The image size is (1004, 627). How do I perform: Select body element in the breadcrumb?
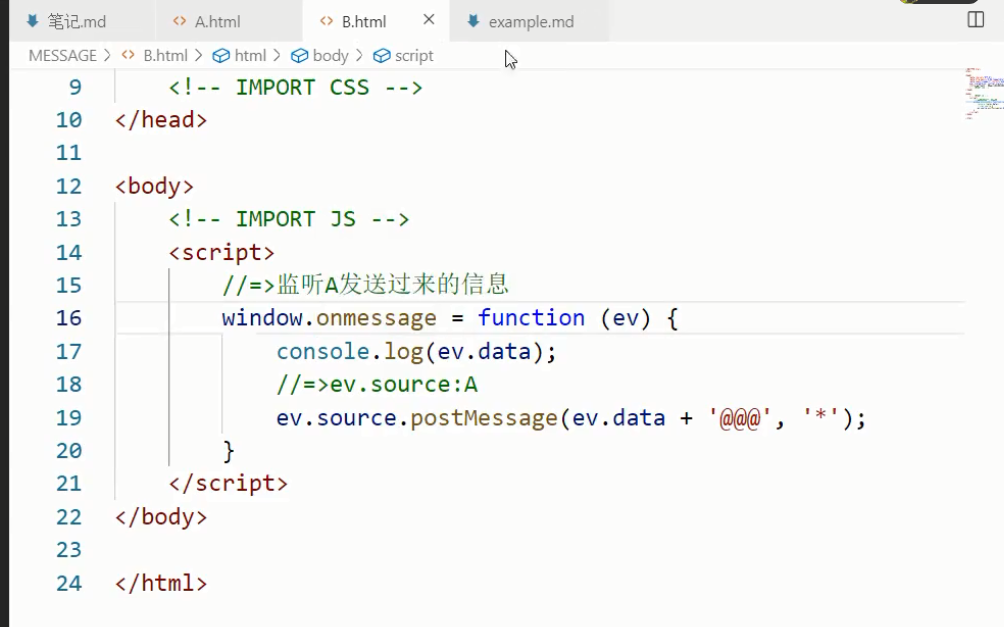330,56
